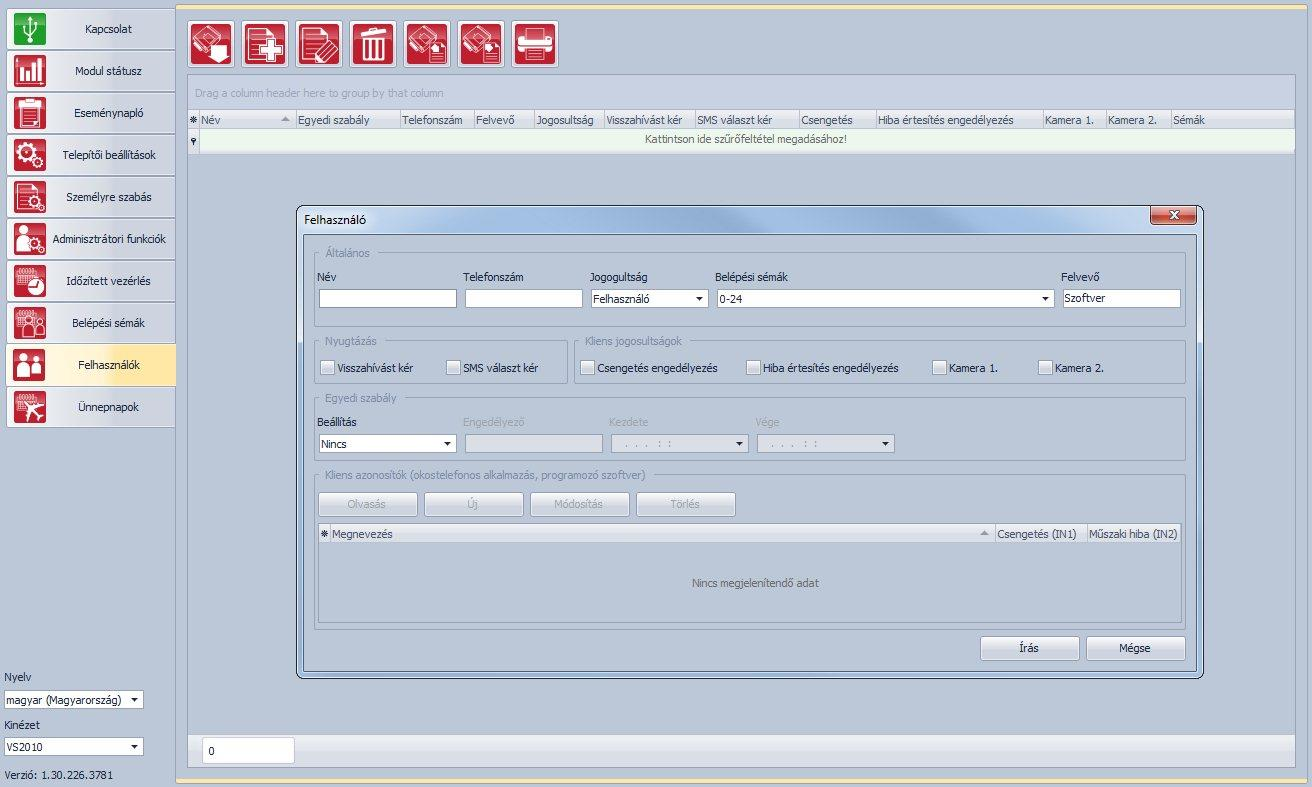Click the Módosítás button
Screen dimensions: 1312x787
(580, 504)
